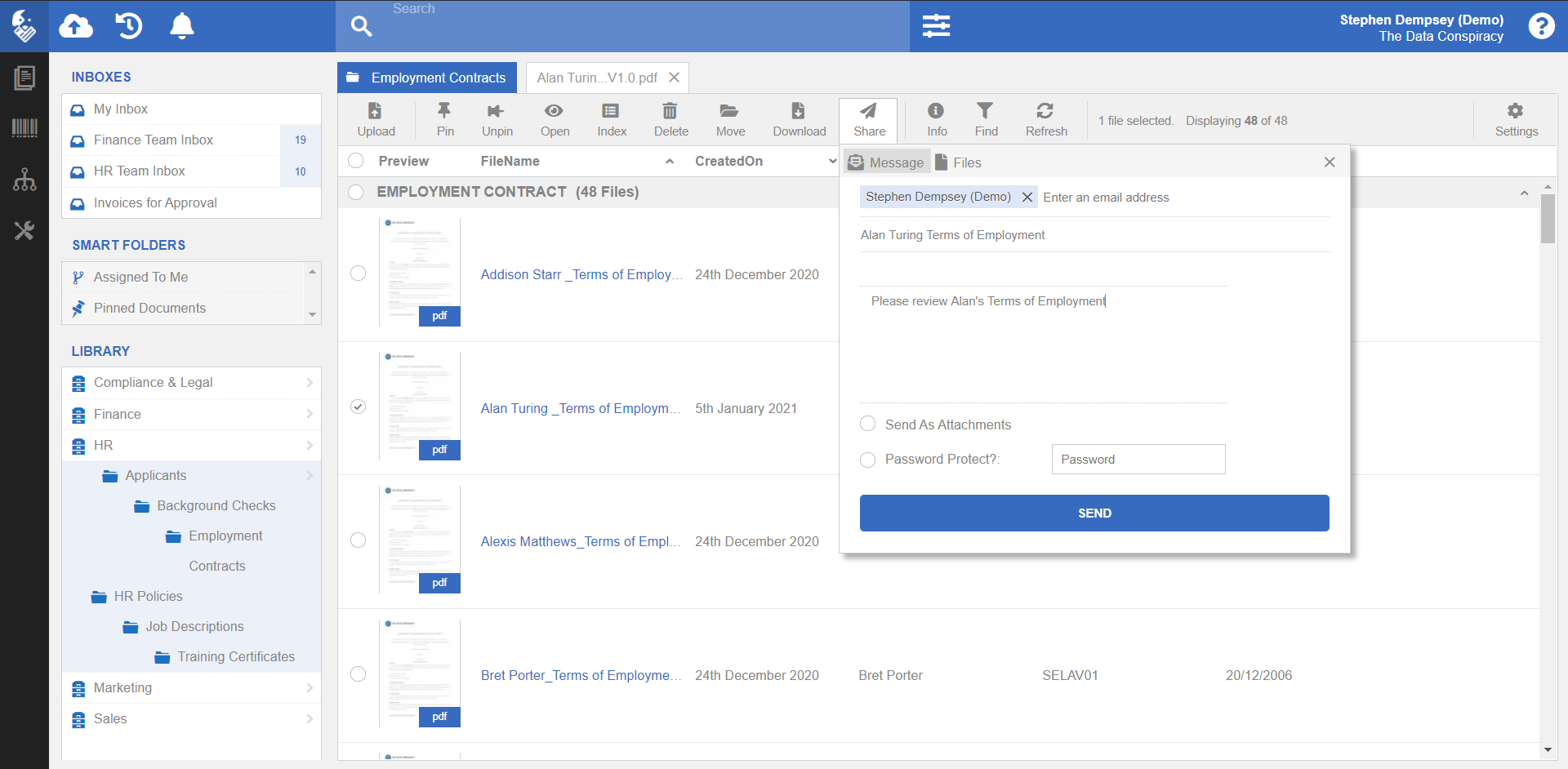Select the Alexis Matthews file checkbox
The image size is (1568, 769).
click(x=358, y=540)
